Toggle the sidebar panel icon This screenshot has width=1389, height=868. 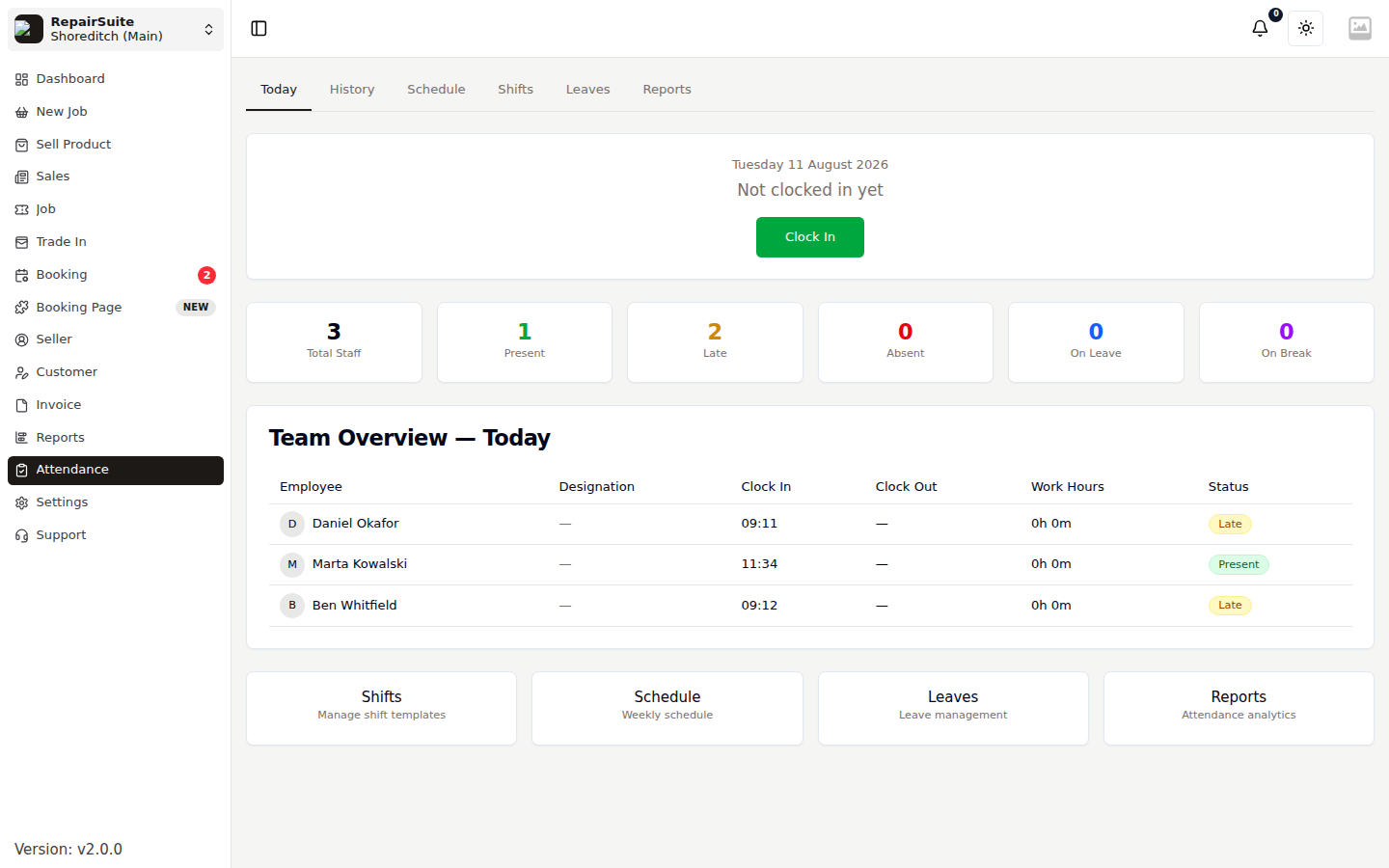(259, 29)
